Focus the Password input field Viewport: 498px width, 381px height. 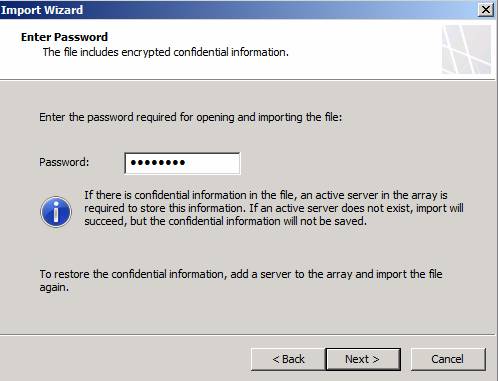[x=182, y=163]
